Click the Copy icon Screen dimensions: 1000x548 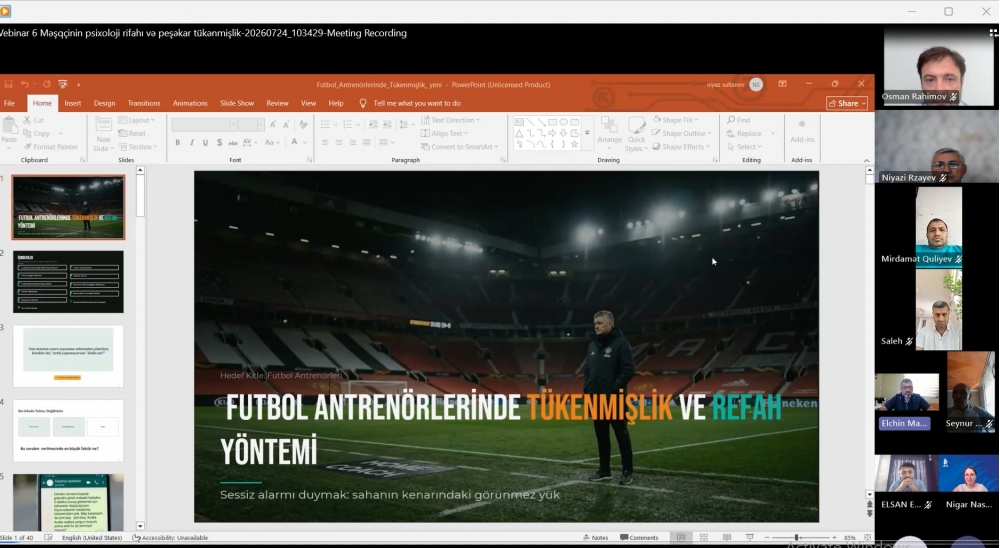point(27,133)
